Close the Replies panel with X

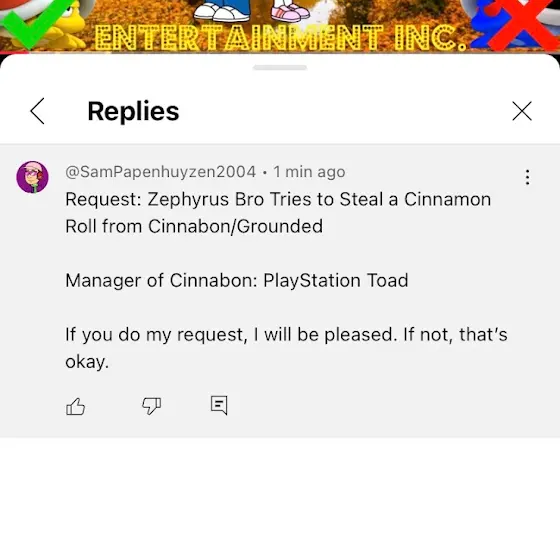point(522,111)
